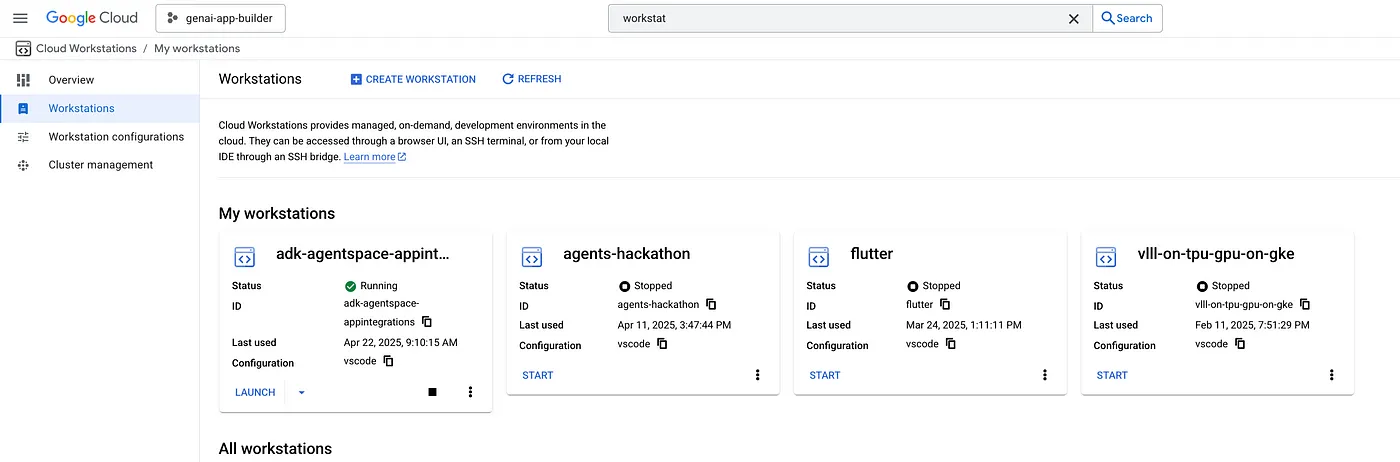Stop the adk-agentspace workstation
This screenshot has width=1400, height=462.
tap(432, 392)
